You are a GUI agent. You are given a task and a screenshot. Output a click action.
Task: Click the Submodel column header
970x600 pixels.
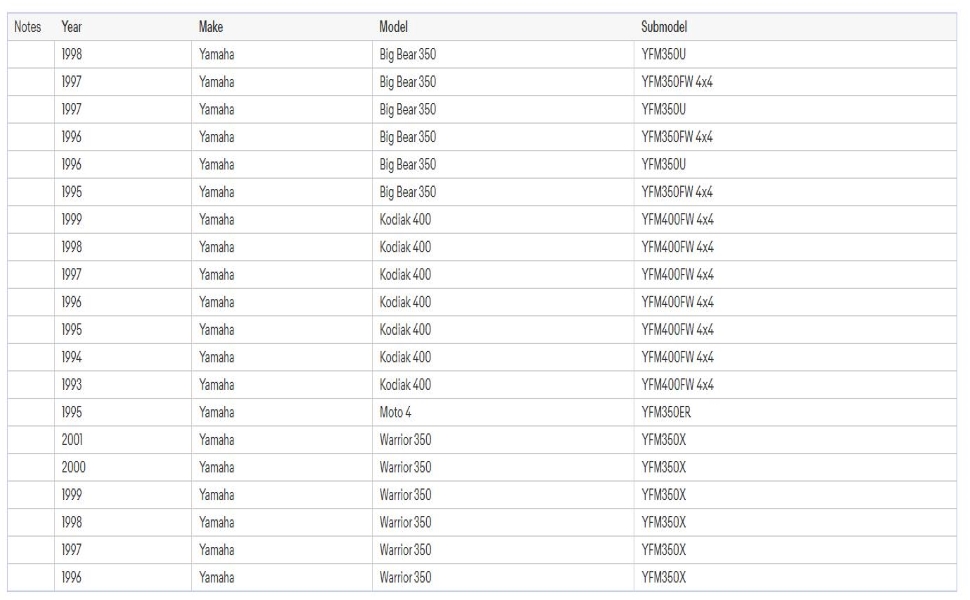click(x=664, y=27)
